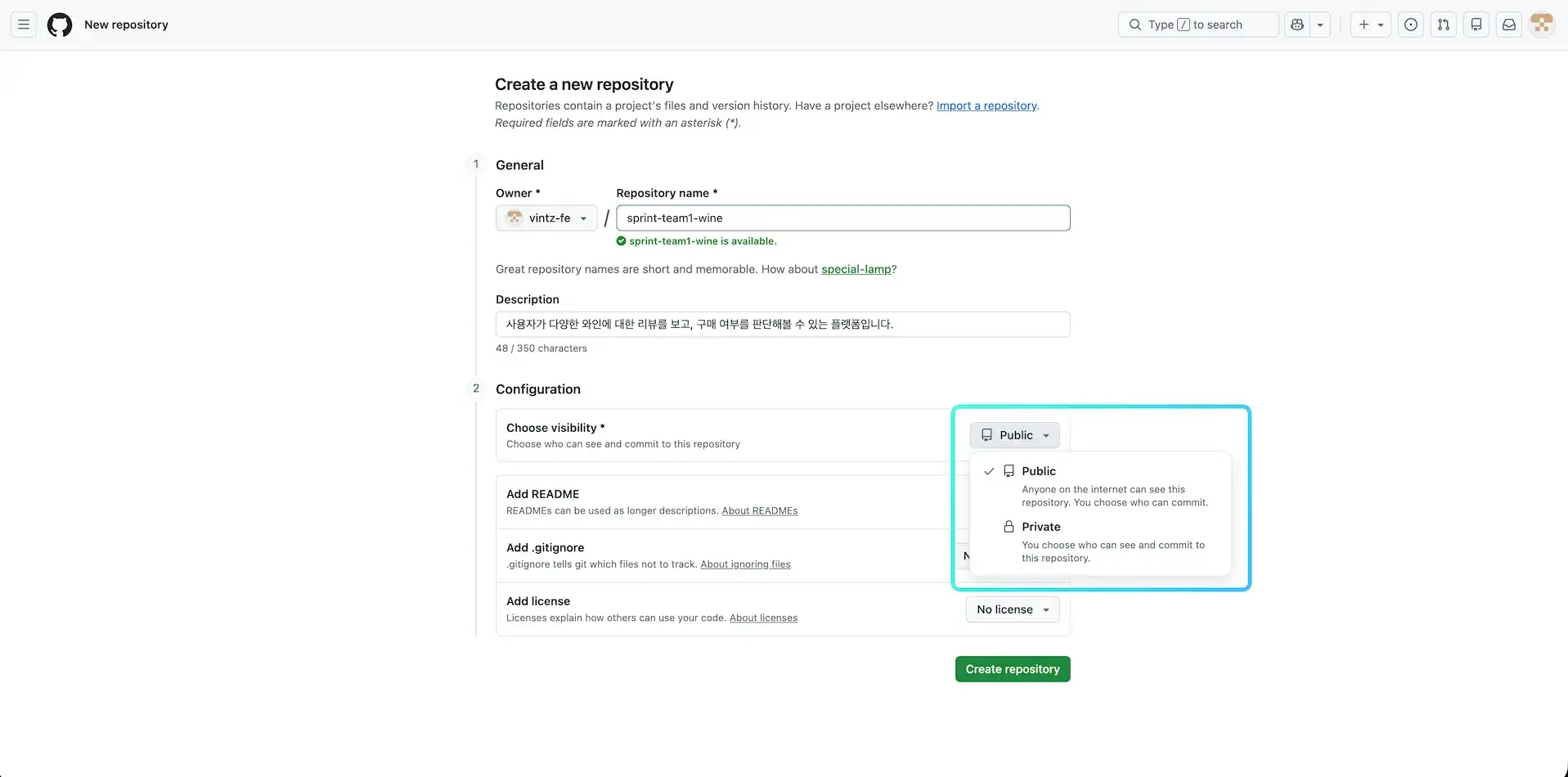The image size is (1568, 777).
Task: Open the Import a repository link
Action: click(x=986, y=106)
